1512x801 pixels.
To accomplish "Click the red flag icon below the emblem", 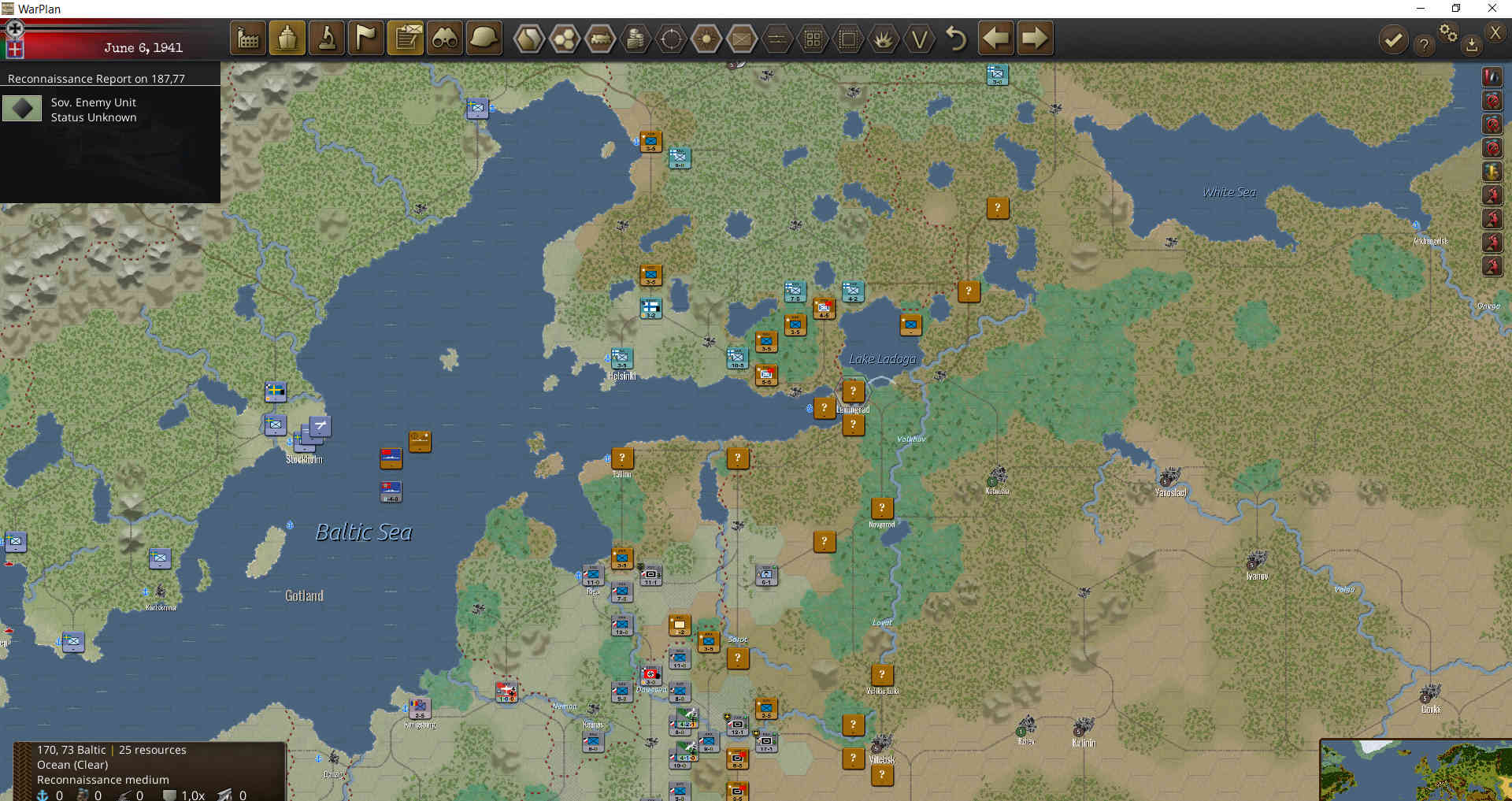I will click(14, 49).
